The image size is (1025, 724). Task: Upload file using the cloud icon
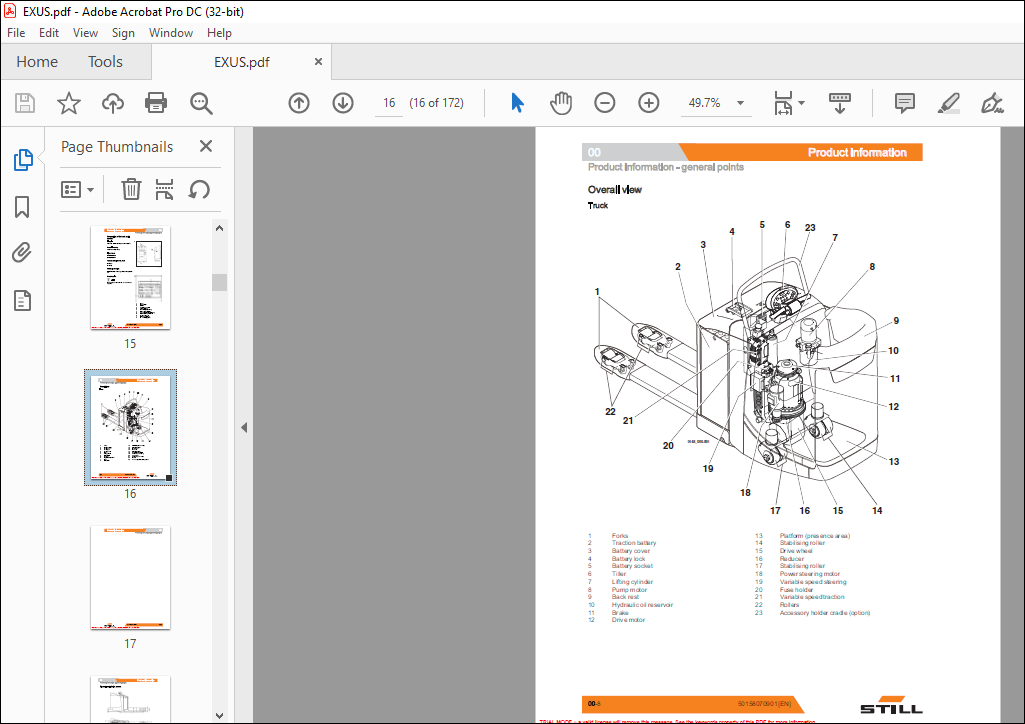(x=112, y=103)
